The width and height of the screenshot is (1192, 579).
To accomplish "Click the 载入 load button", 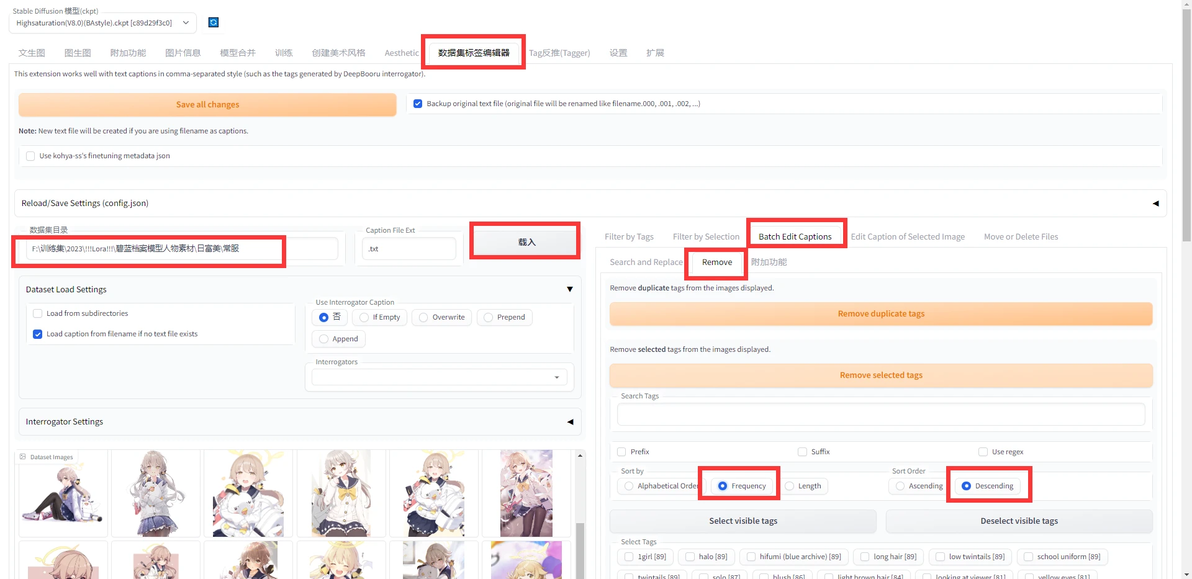I will tap(527, 242).
